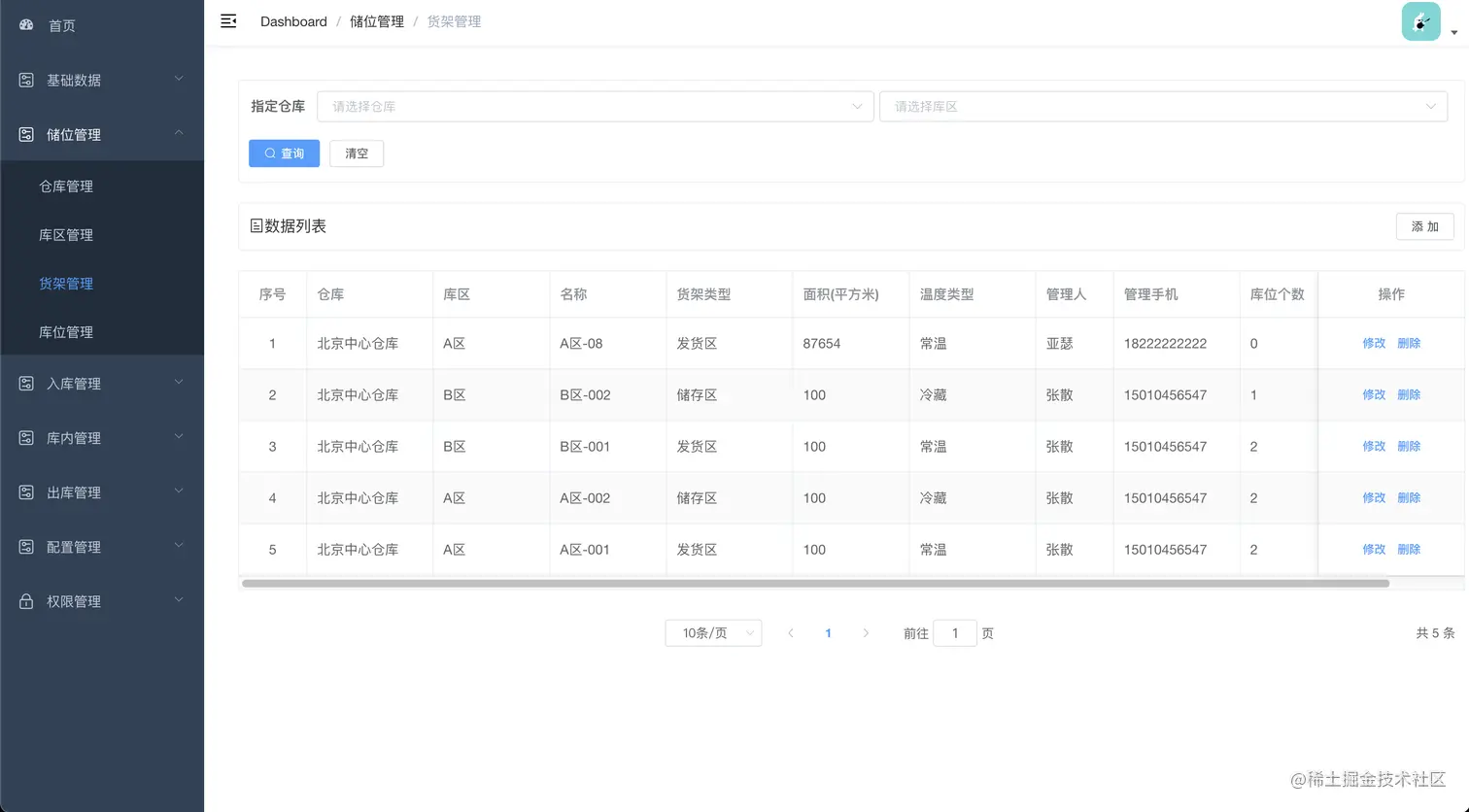The image size is (1469, 812).
Task: Click 删除 for row B区-001
Action: click(x=1409, y=446)
